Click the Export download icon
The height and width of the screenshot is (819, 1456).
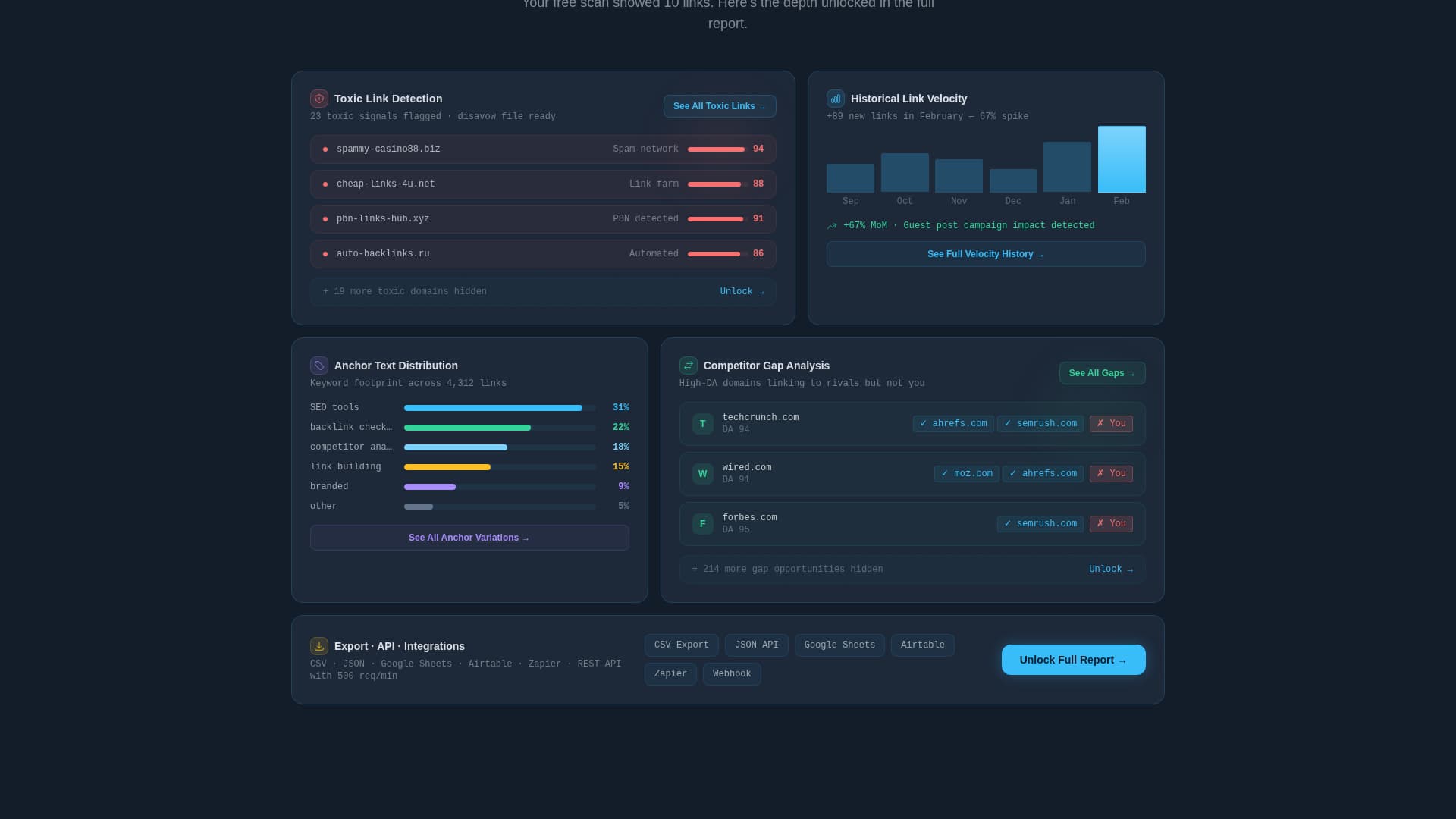tap(318, 646)
